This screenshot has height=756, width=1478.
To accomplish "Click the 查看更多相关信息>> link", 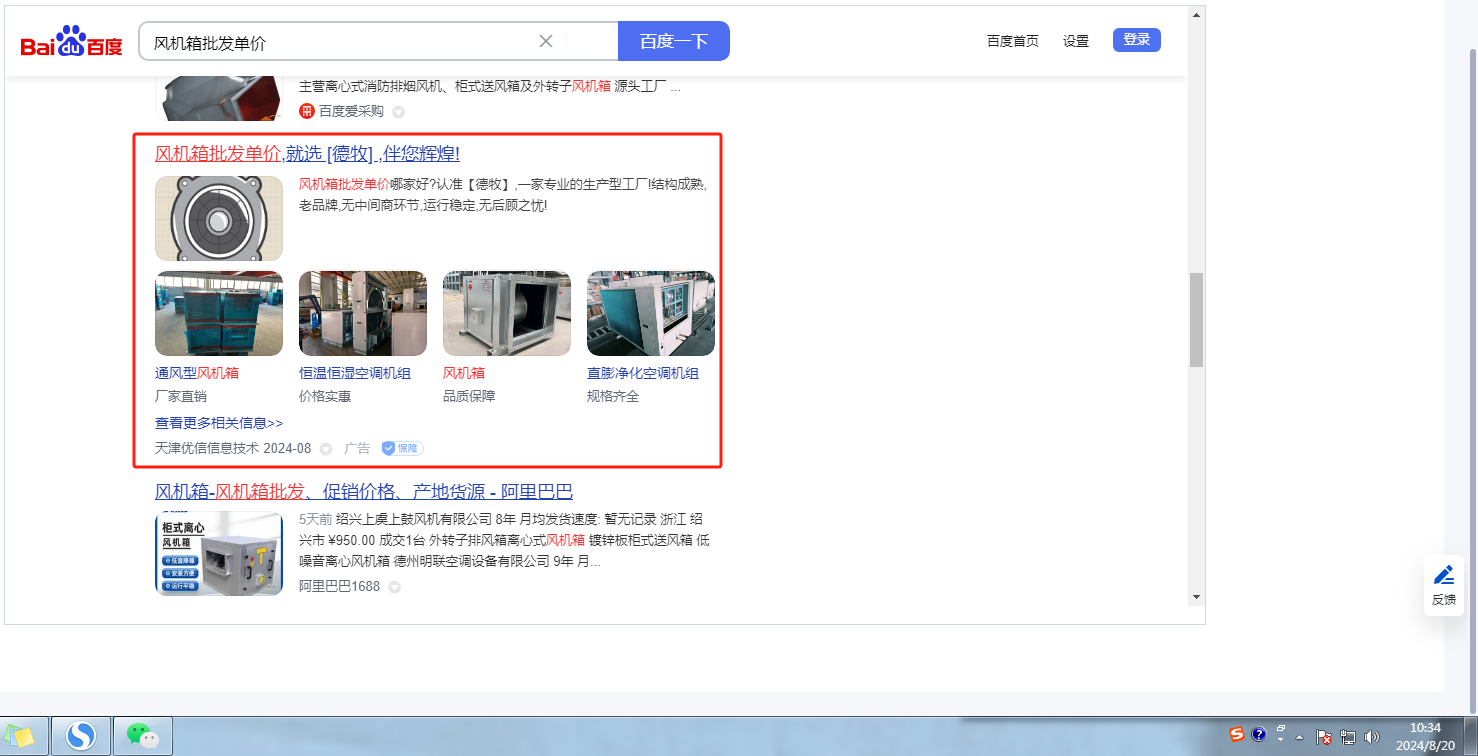I will click(x=219, y=423).
